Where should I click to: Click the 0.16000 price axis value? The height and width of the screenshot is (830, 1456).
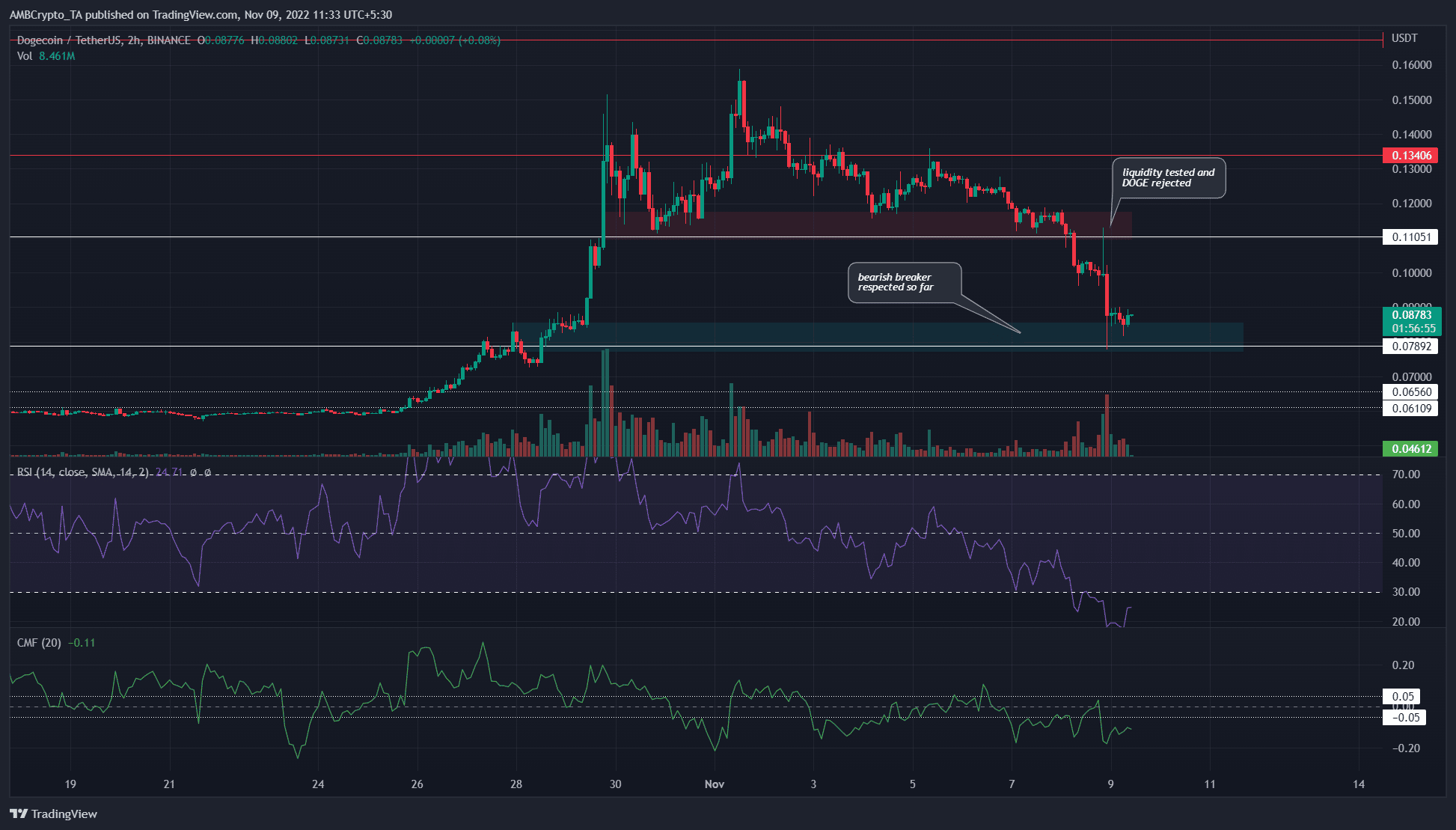click(1412, 65)
